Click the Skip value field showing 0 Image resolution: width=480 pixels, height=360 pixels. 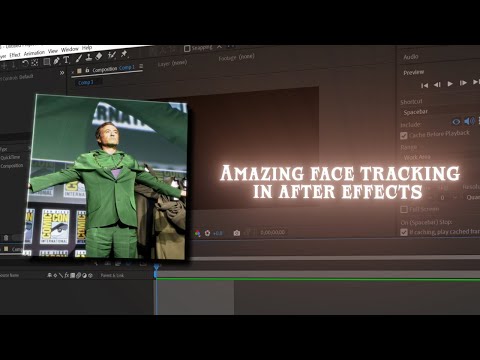point(442,198)
